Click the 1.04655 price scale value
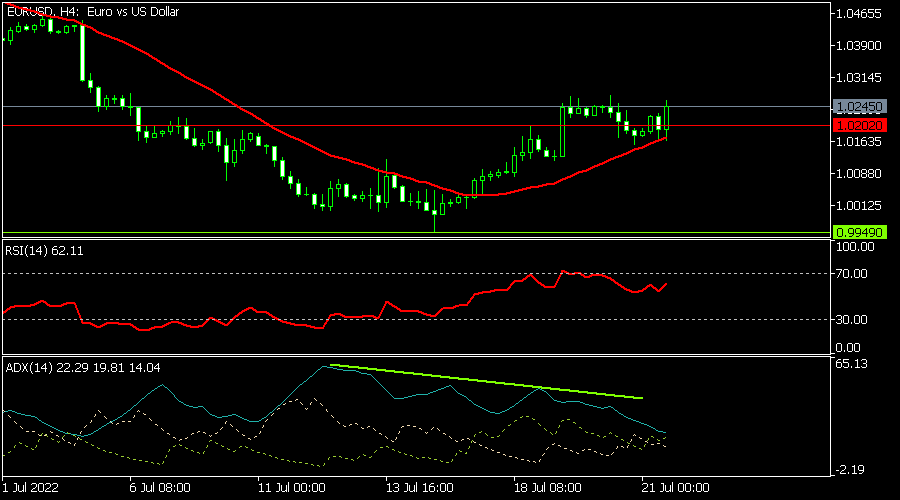 pos(859,14)
